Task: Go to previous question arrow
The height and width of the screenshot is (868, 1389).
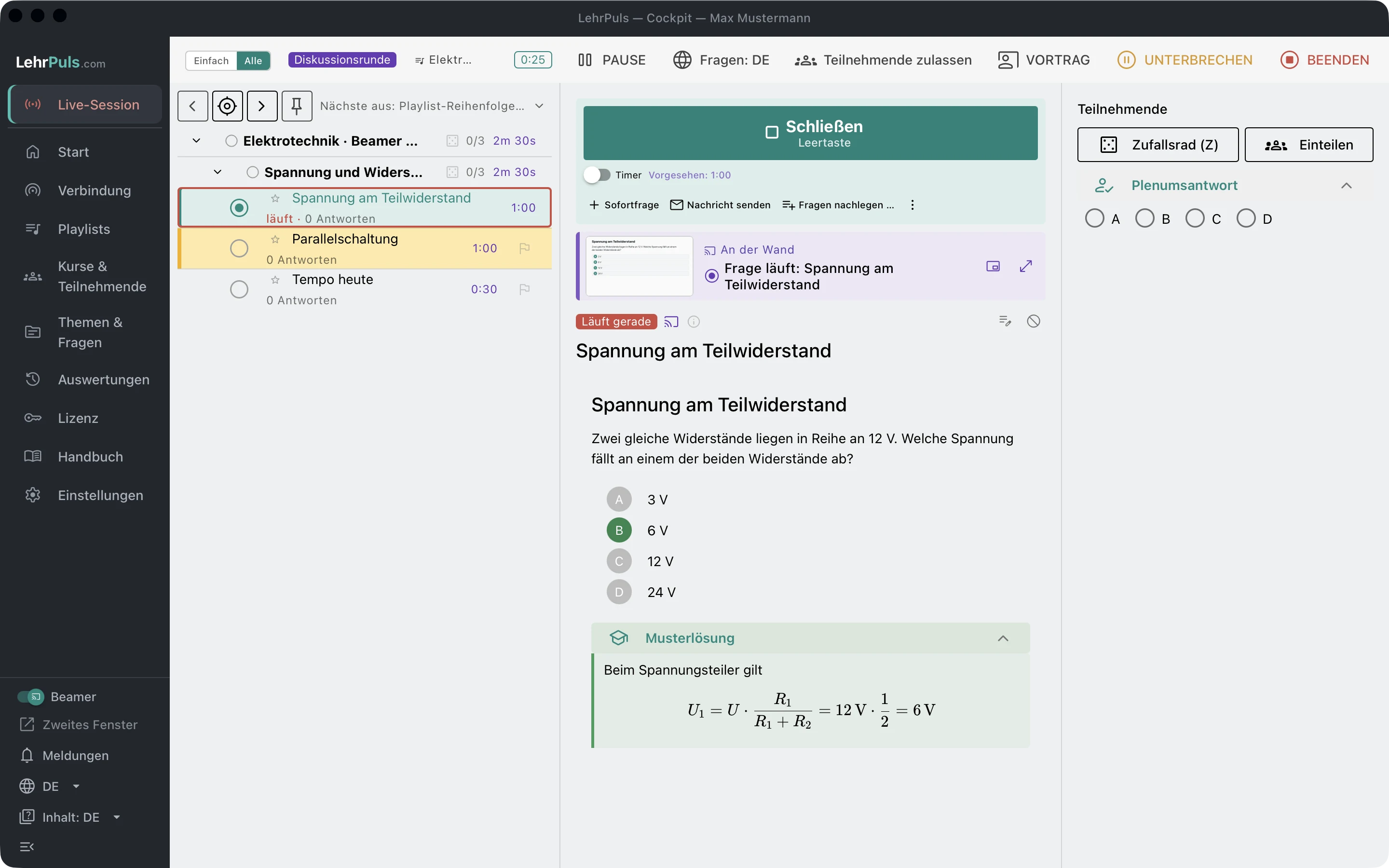Action: tap(192, 106)
